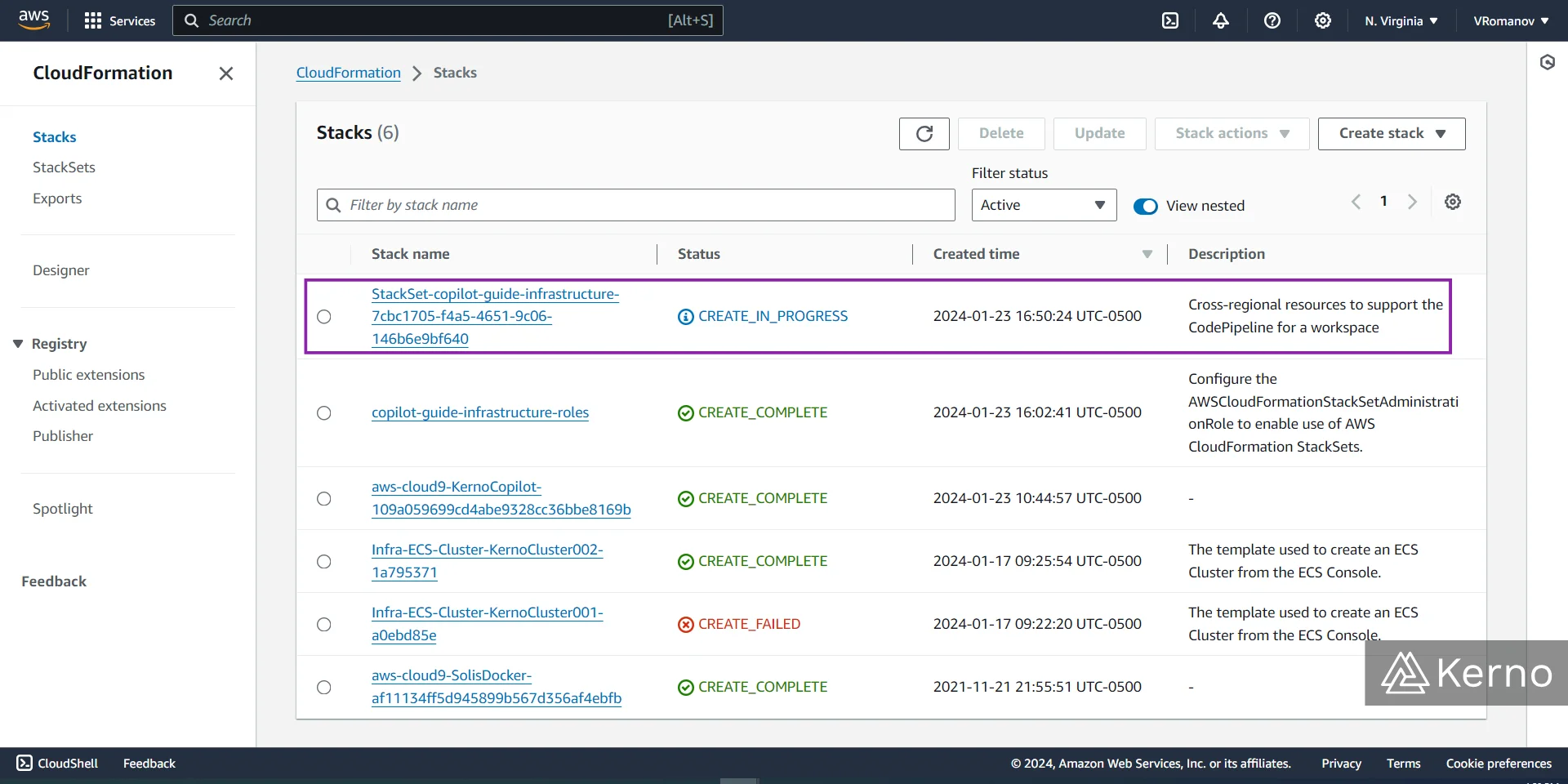Viewport: 1568px width, 784px height.
Task: Refresh the stacks list
Action: point(924,134)
